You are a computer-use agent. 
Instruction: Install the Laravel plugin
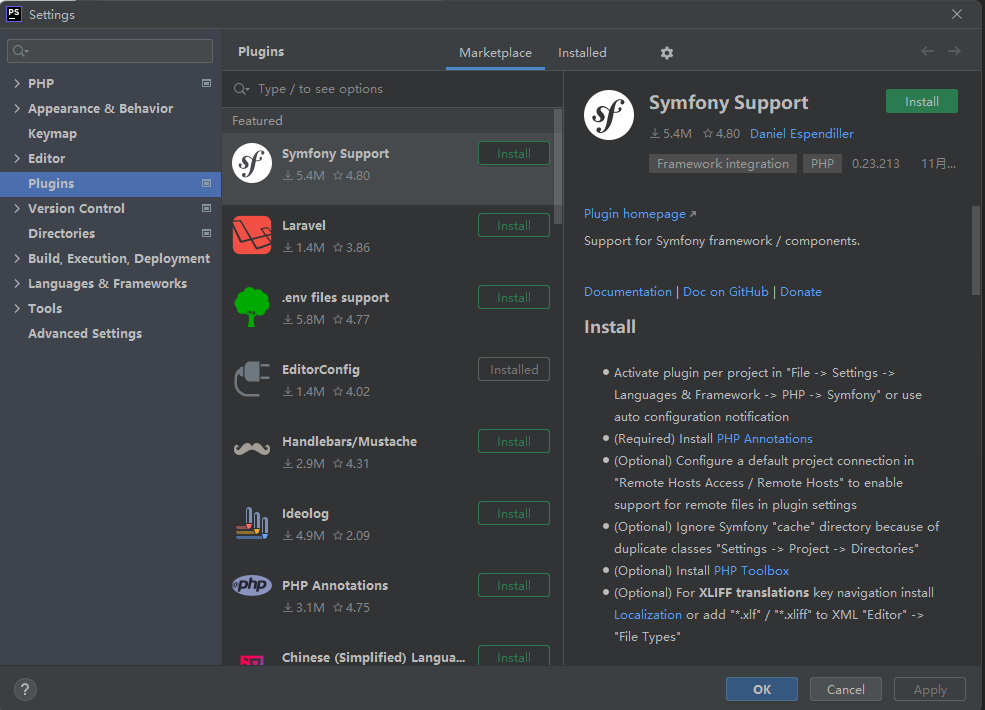(514, 226)
